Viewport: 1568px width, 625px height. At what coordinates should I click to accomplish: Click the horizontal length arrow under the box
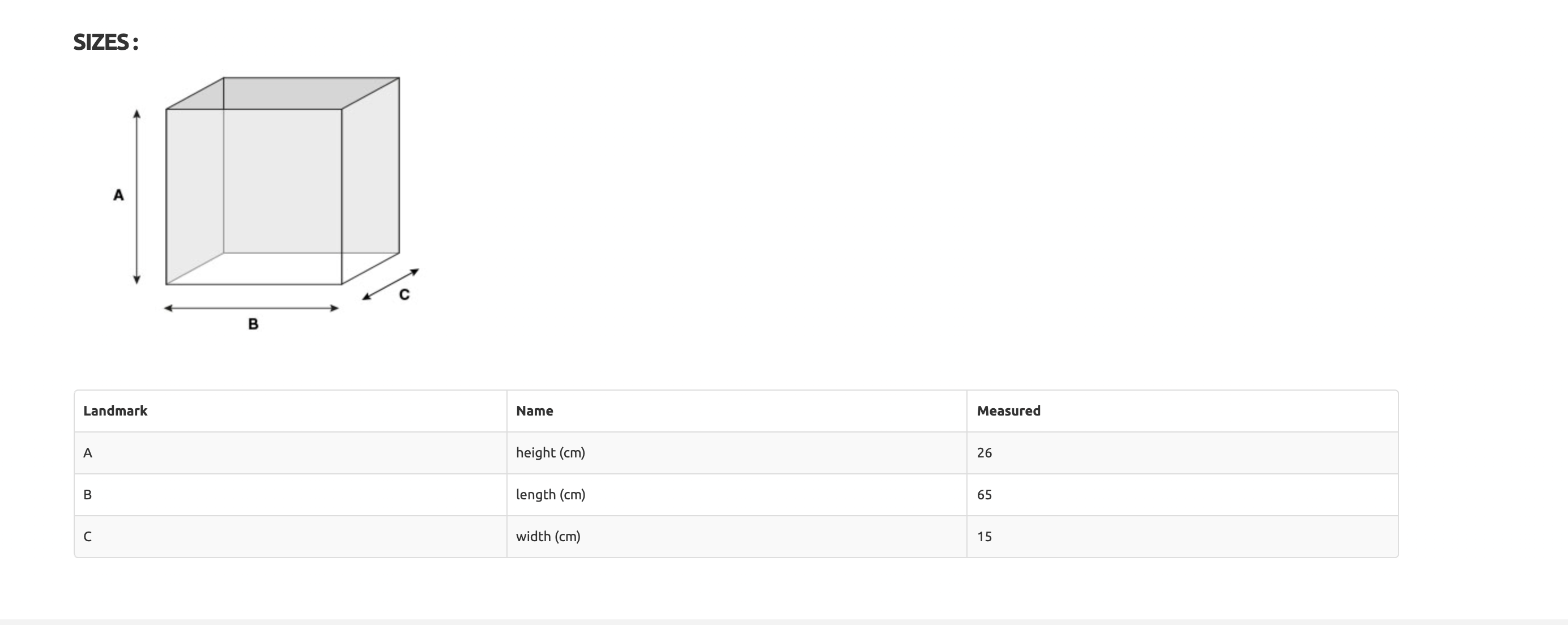point(252,308)
